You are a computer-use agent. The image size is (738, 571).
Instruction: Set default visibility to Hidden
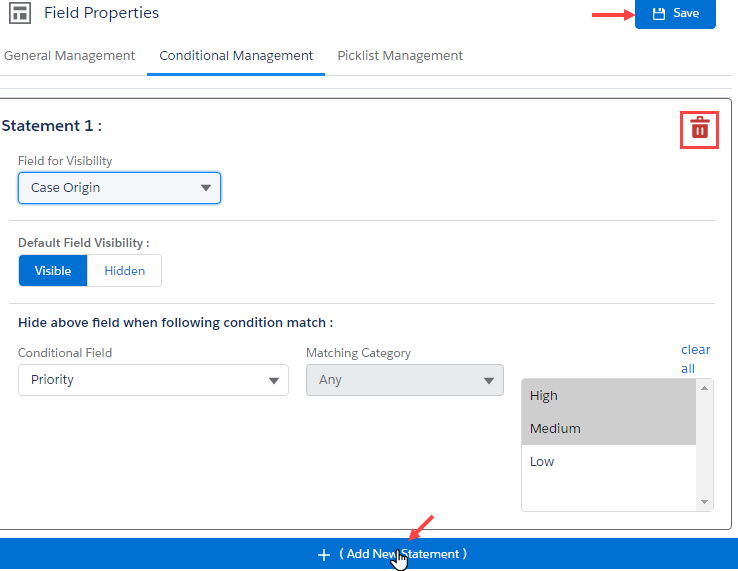click(x=124, y=271)
